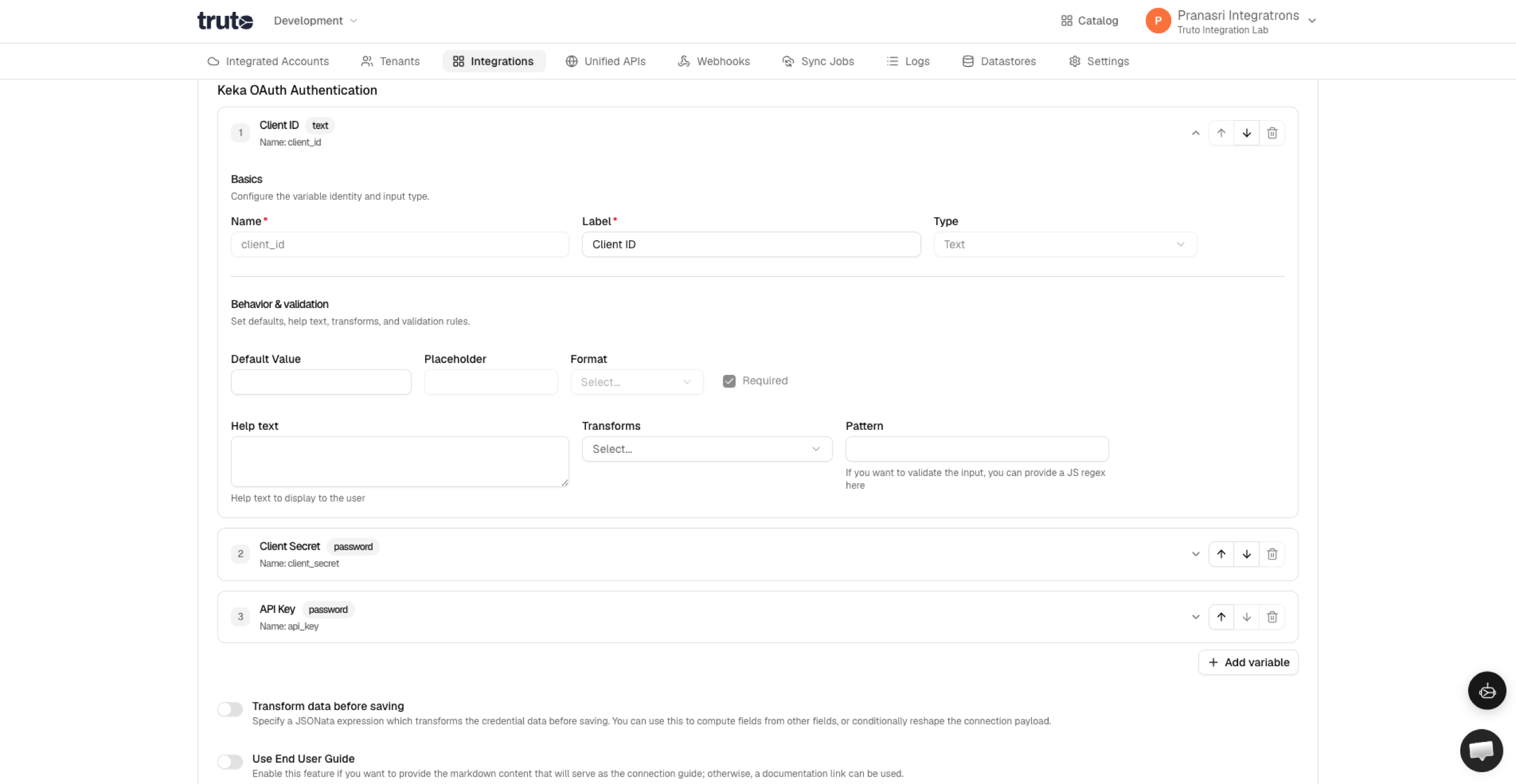Click the Pattern regex input
This screenshot has width=1516, height=784.
pos(977,449)
